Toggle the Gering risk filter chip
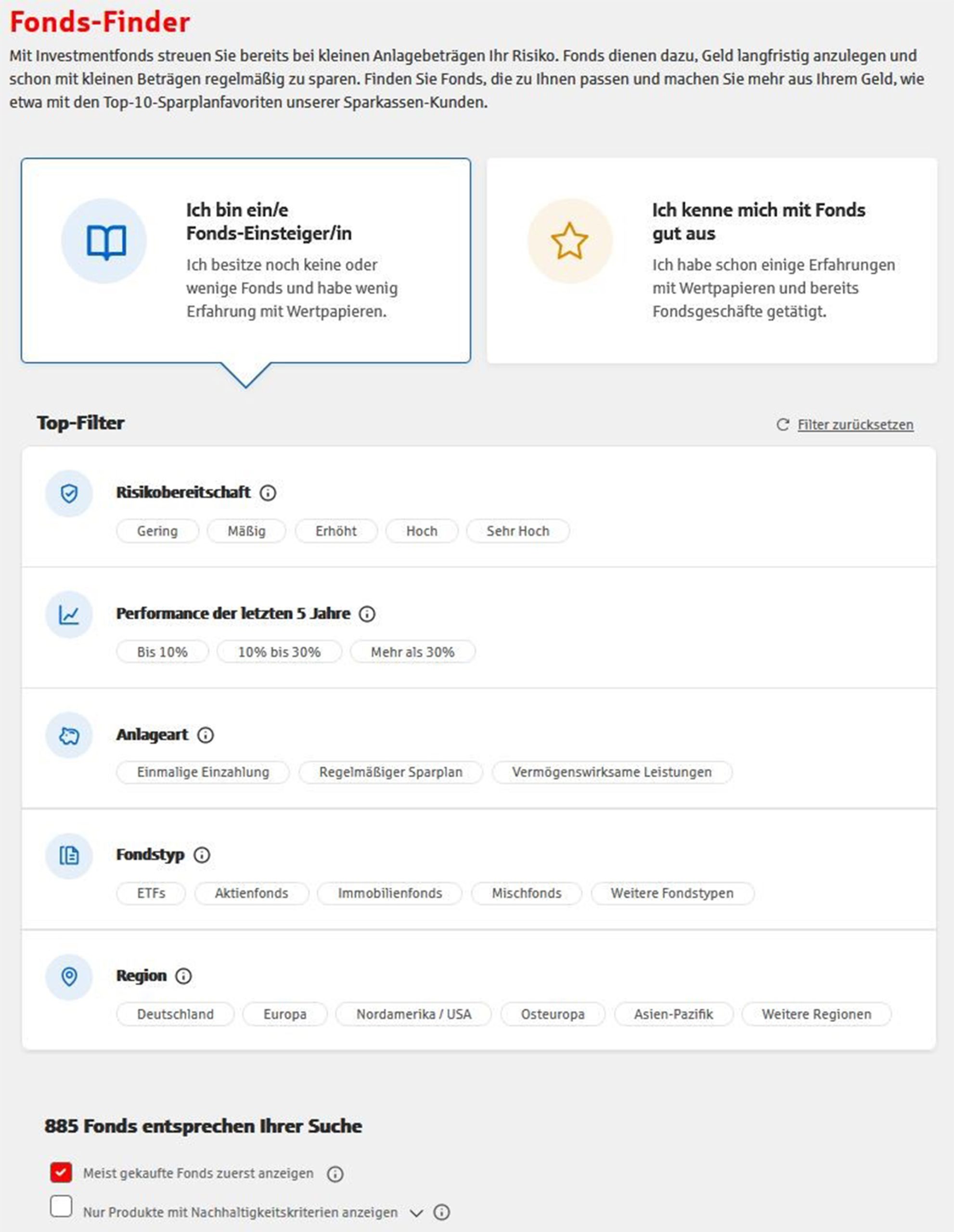 pos(157,531)
